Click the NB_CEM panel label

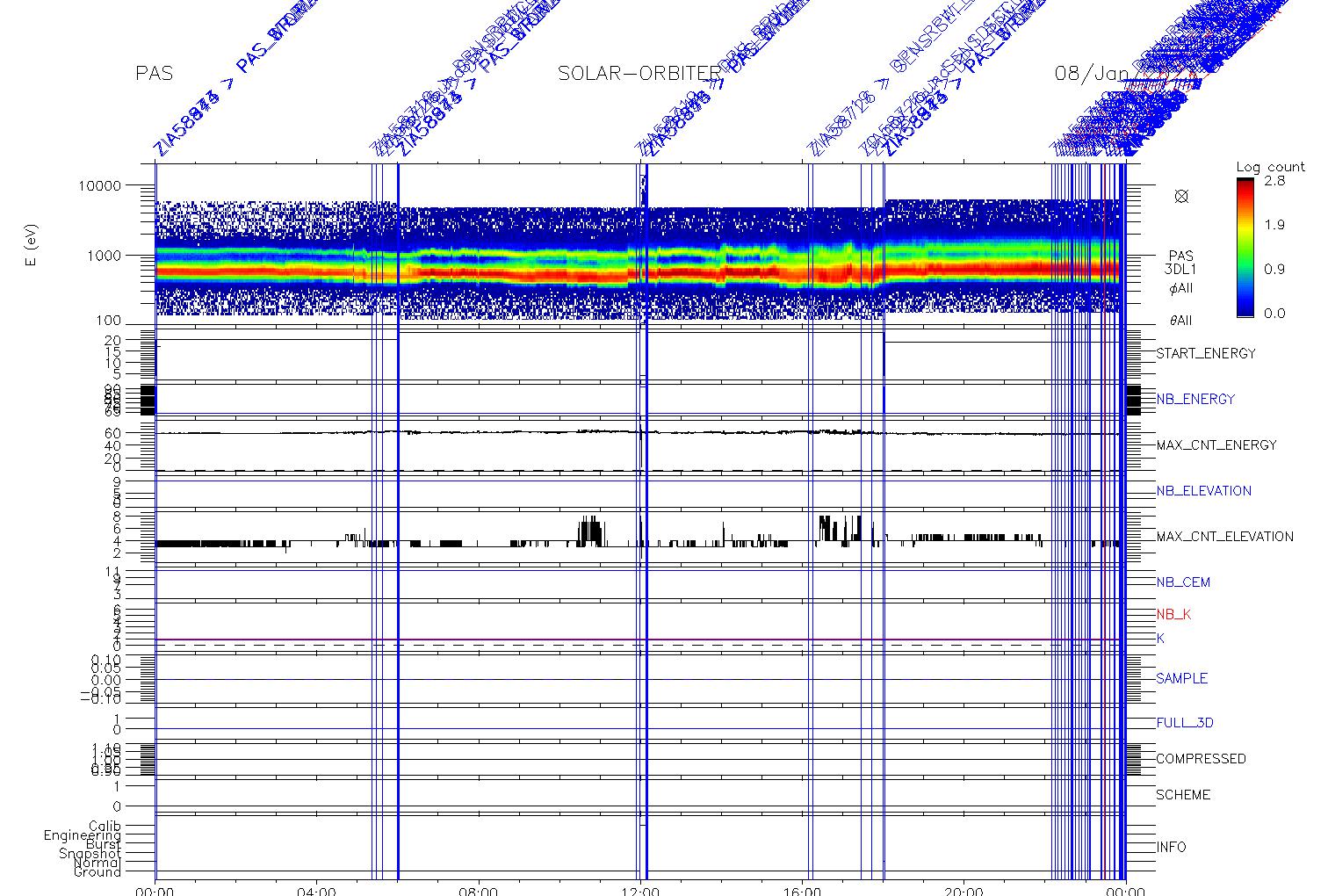1183,582
